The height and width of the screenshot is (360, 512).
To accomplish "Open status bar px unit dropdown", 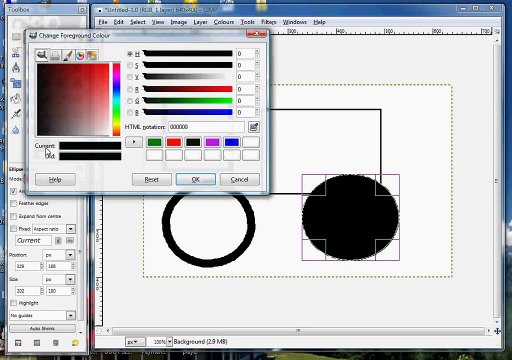I will [x=135, y=342].
